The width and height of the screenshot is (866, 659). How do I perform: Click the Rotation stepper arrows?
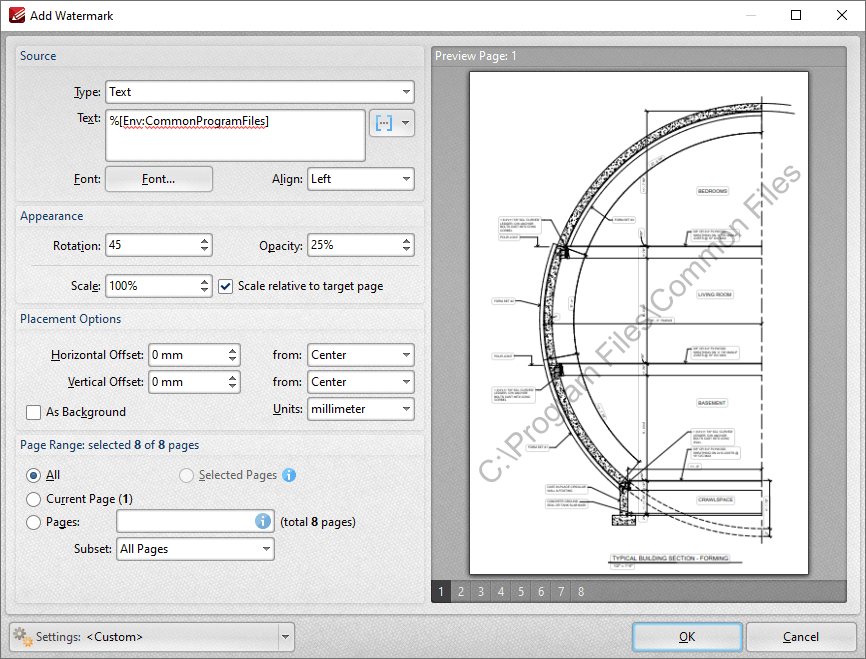(x=204, y=245)
